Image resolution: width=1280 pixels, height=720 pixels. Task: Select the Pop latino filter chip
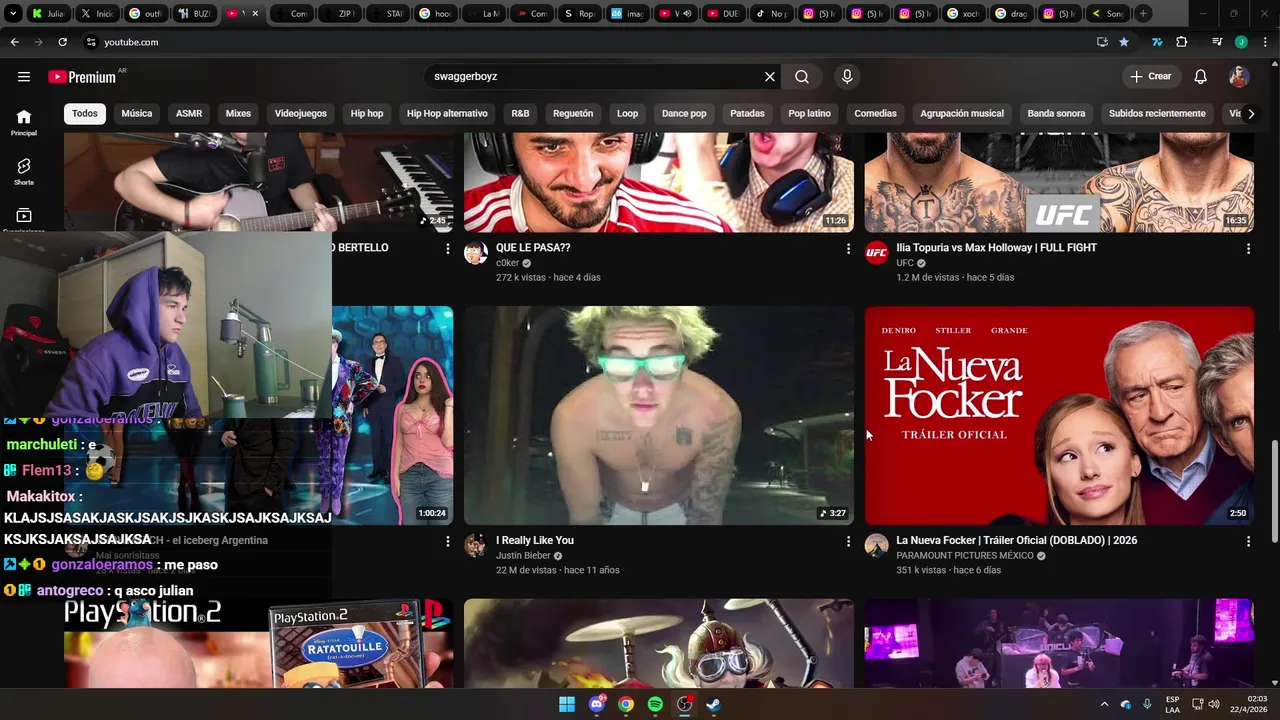tap(809, 113)
